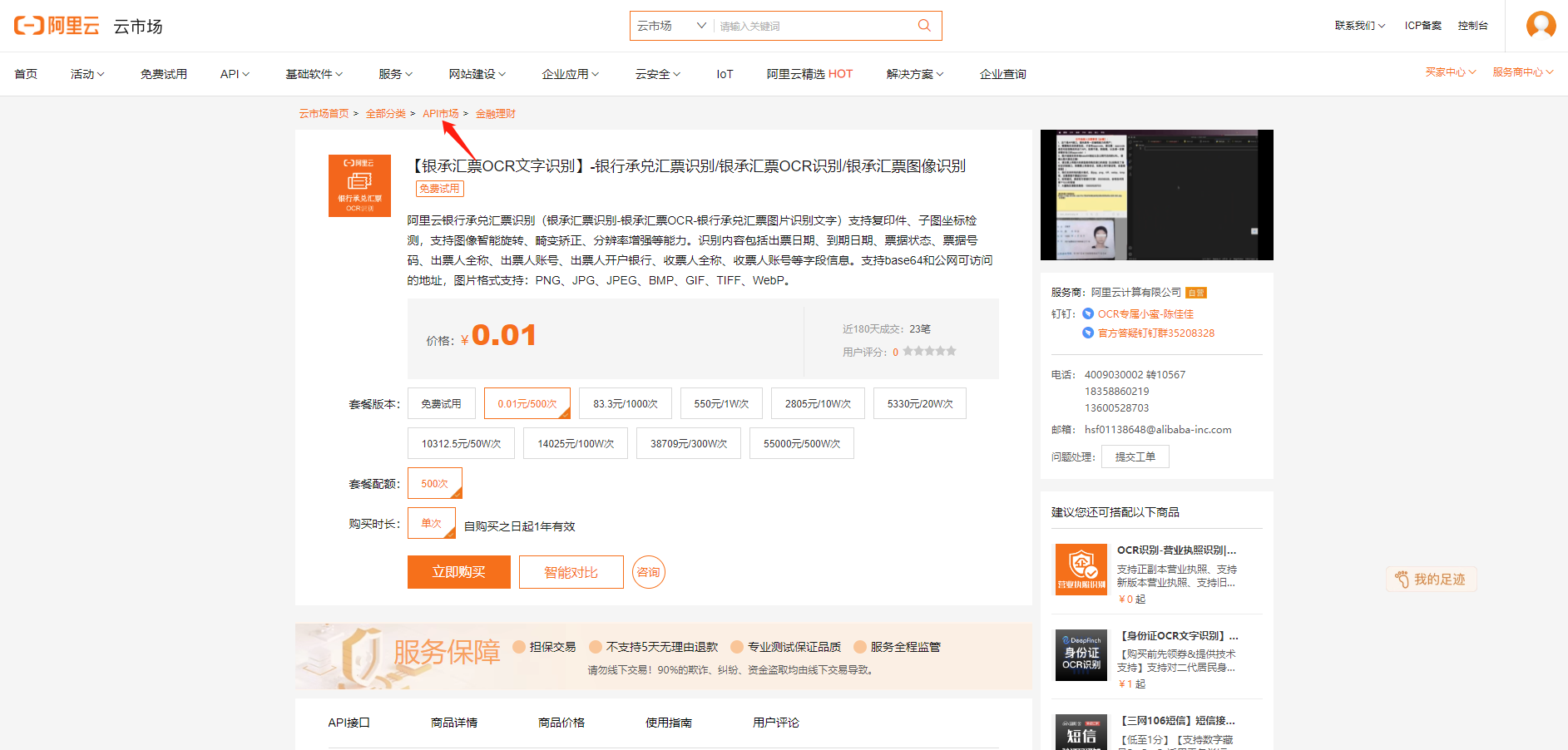Click DingTalk icon beside OCR专属小蜜

tap(1088, 313)
